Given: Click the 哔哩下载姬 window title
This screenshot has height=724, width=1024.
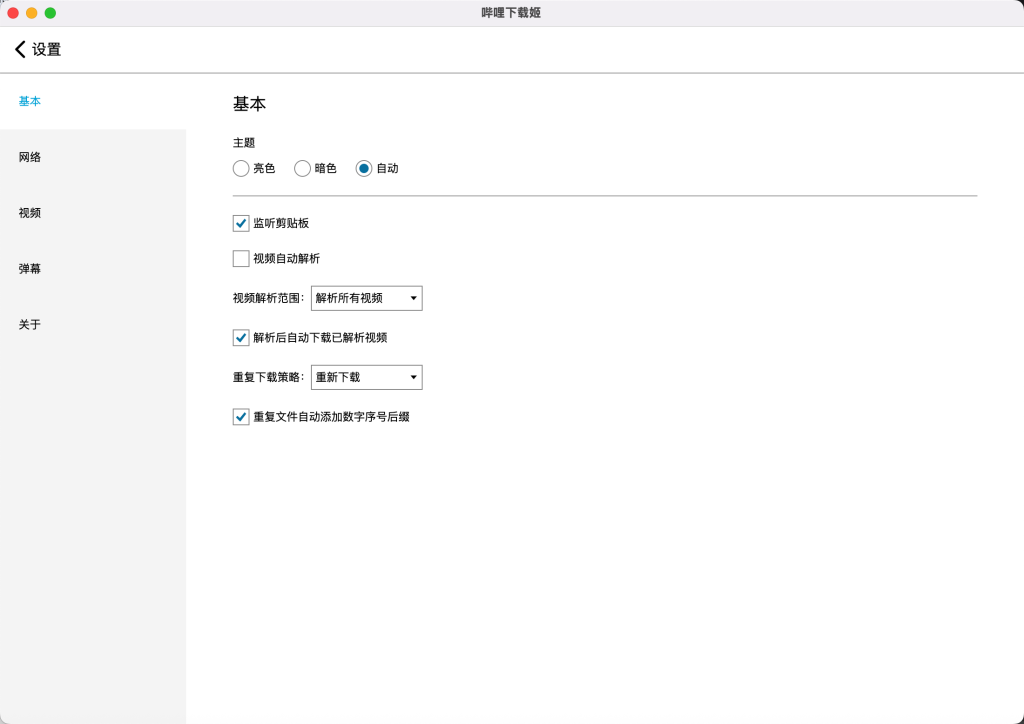Looking at the screenshot, I should tap(511, 13).
